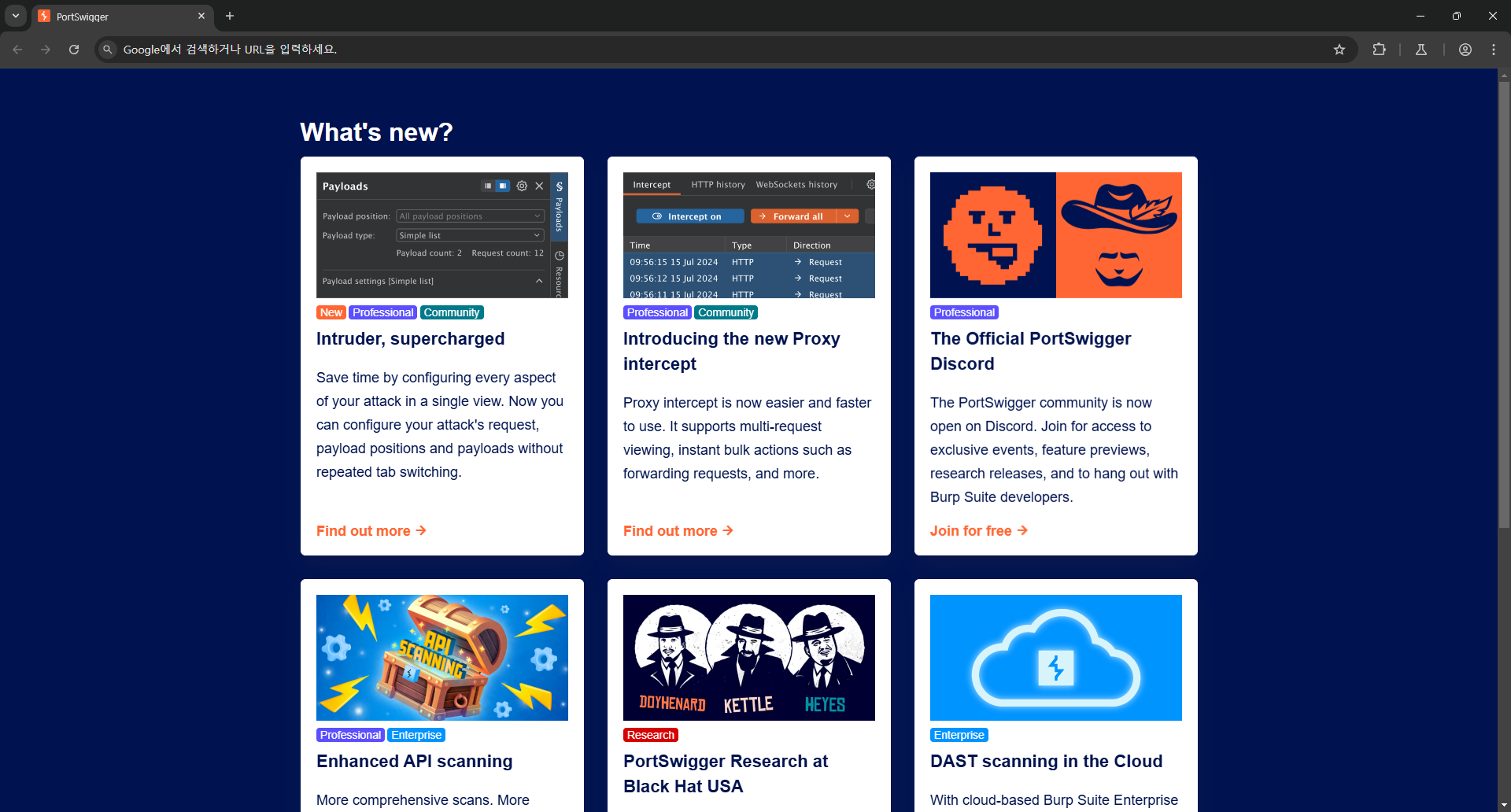Open PortSwigger Research at Black Hat USA heading
1511x812 pixels.
pyautogui.click(x=726, y=774)
